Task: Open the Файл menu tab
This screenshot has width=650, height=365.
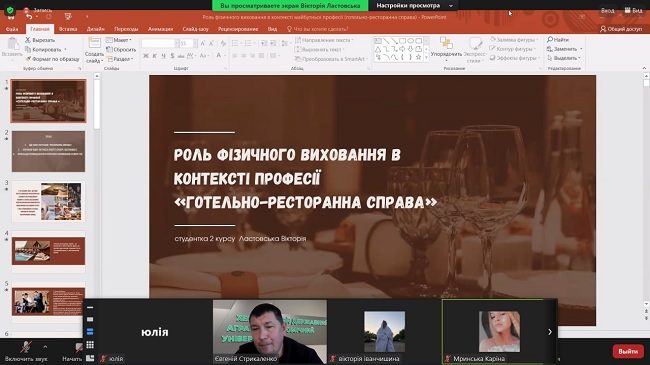Action: tap(12, 29)
